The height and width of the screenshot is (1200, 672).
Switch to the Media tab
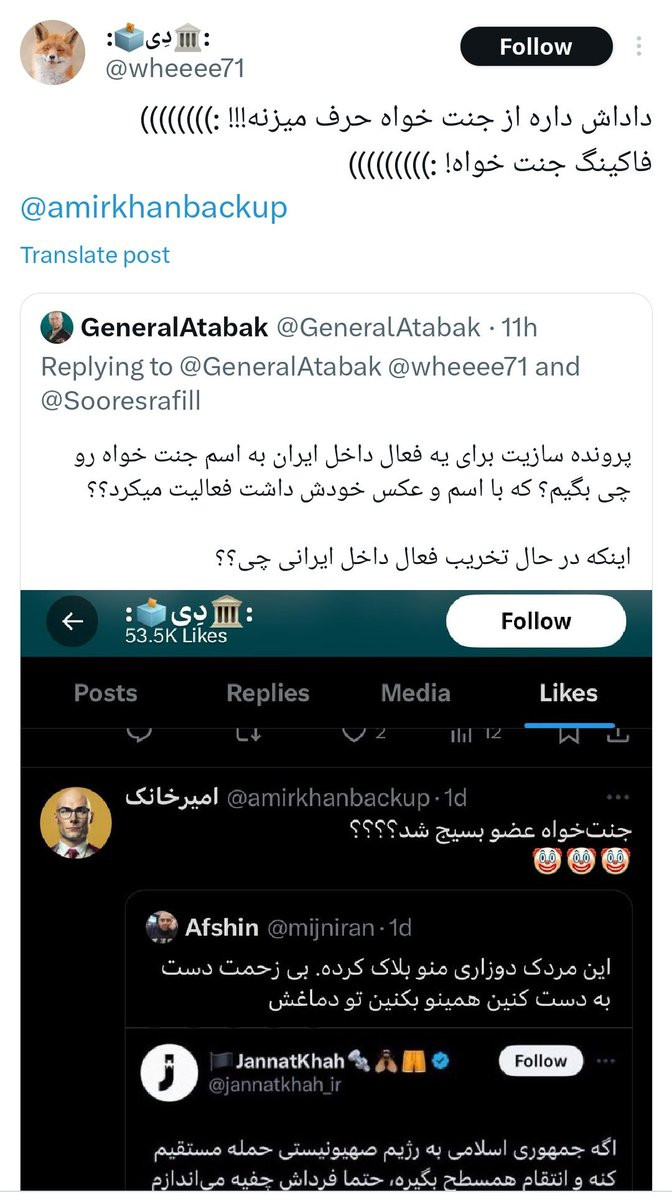tap(416, 693)
